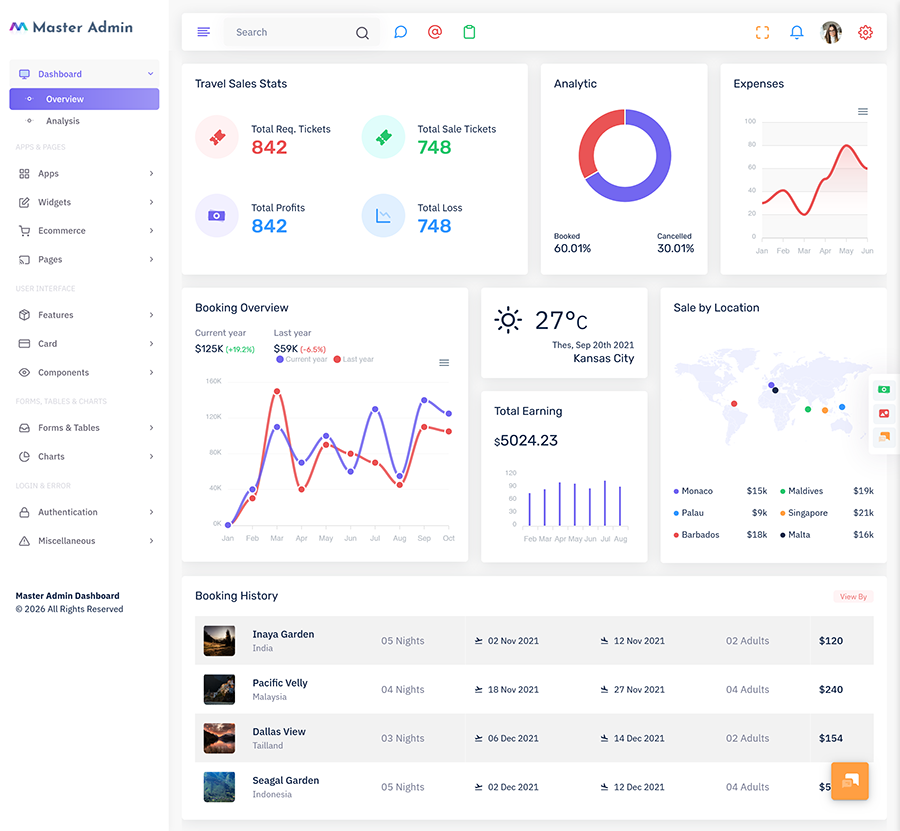Toggle fullscreen with the orange frame icon
900x831 pixels.
tap(762, 32)
